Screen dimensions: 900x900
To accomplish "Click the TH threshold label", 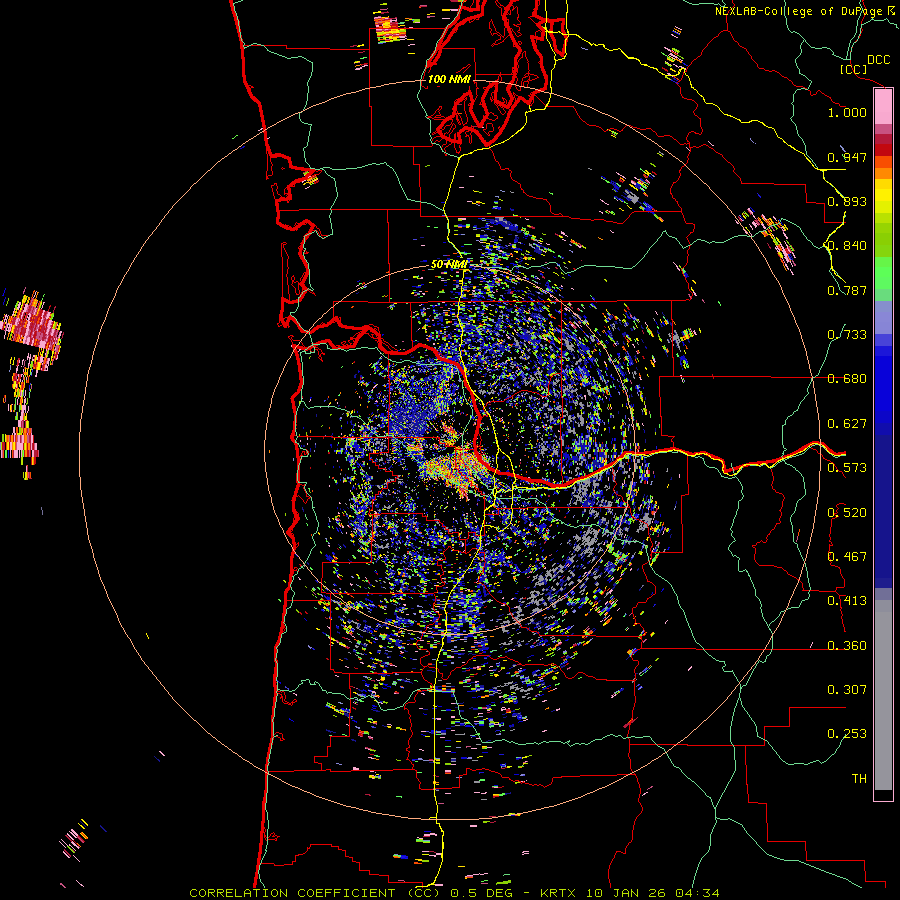I will pyautogui.click(x=859, y=779).
